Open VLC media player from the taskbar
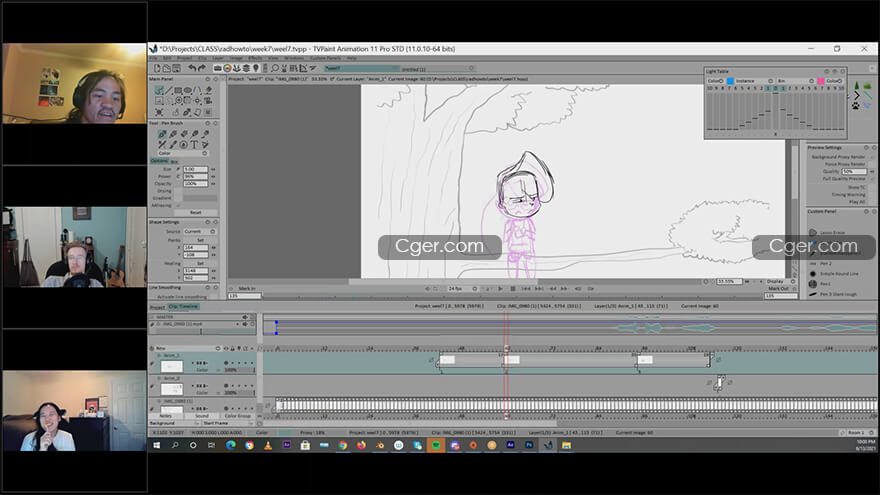Image resolution: width=880 pixels, height=495 pixels. click(268, 445)
